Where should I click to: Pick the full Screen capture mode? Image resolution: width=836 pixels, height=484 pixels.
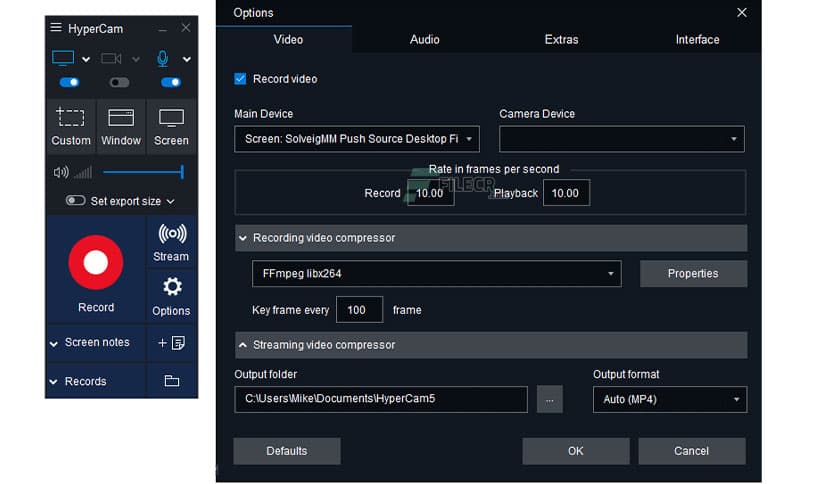tap(171, 127)
